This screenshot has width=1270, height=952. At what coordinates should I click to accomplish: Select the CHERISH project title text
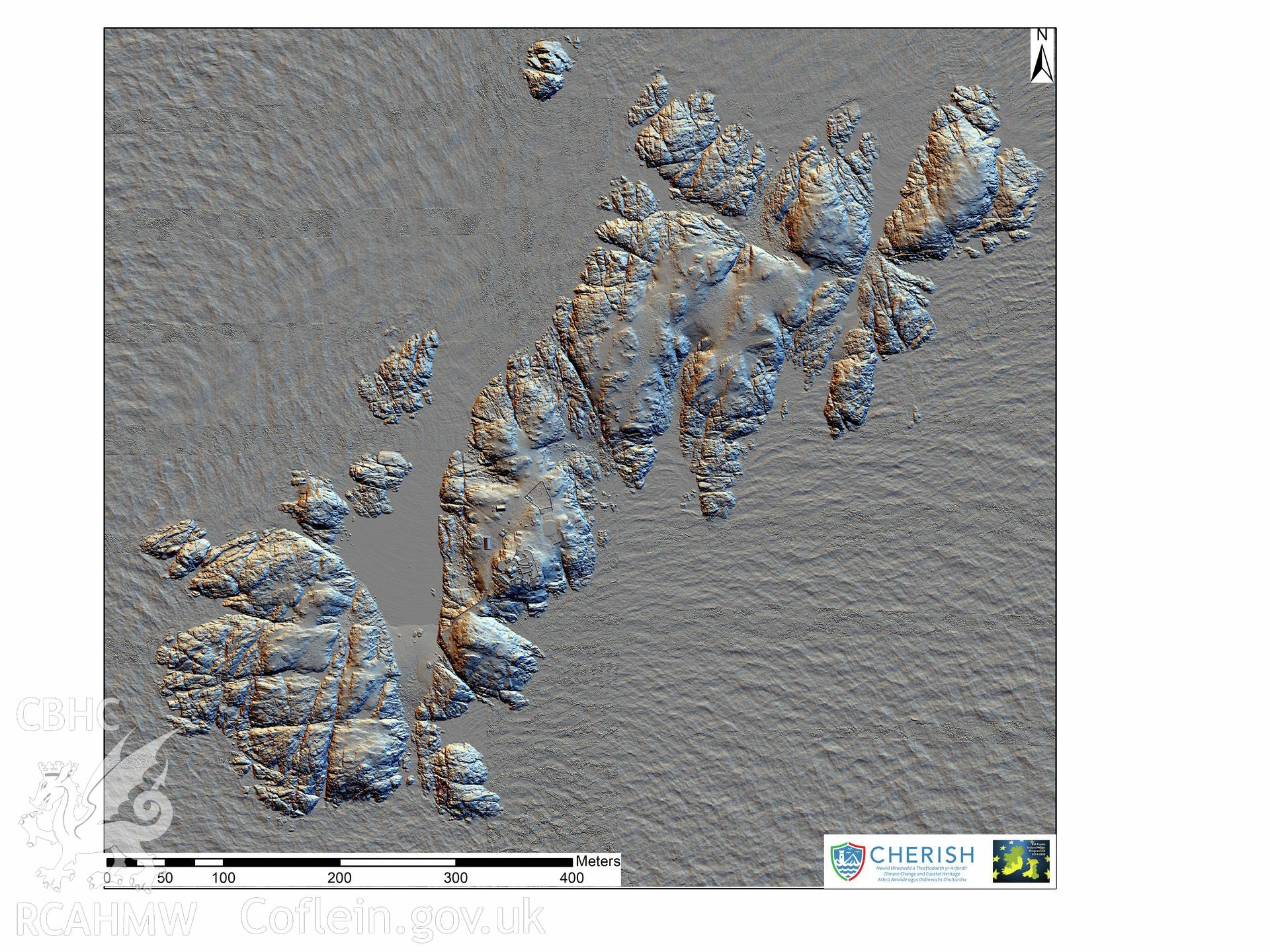click(x=921, y=853)
